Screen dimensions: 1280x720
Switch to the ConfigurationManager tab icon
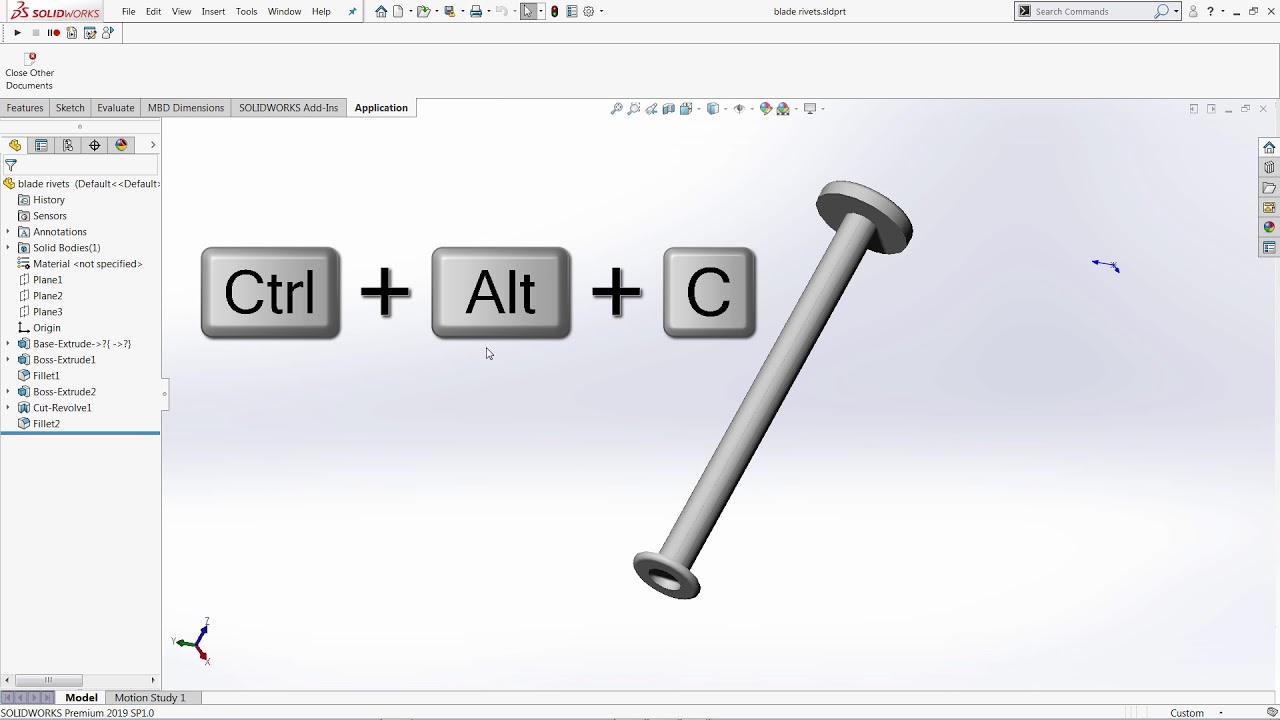coord(68,145)
